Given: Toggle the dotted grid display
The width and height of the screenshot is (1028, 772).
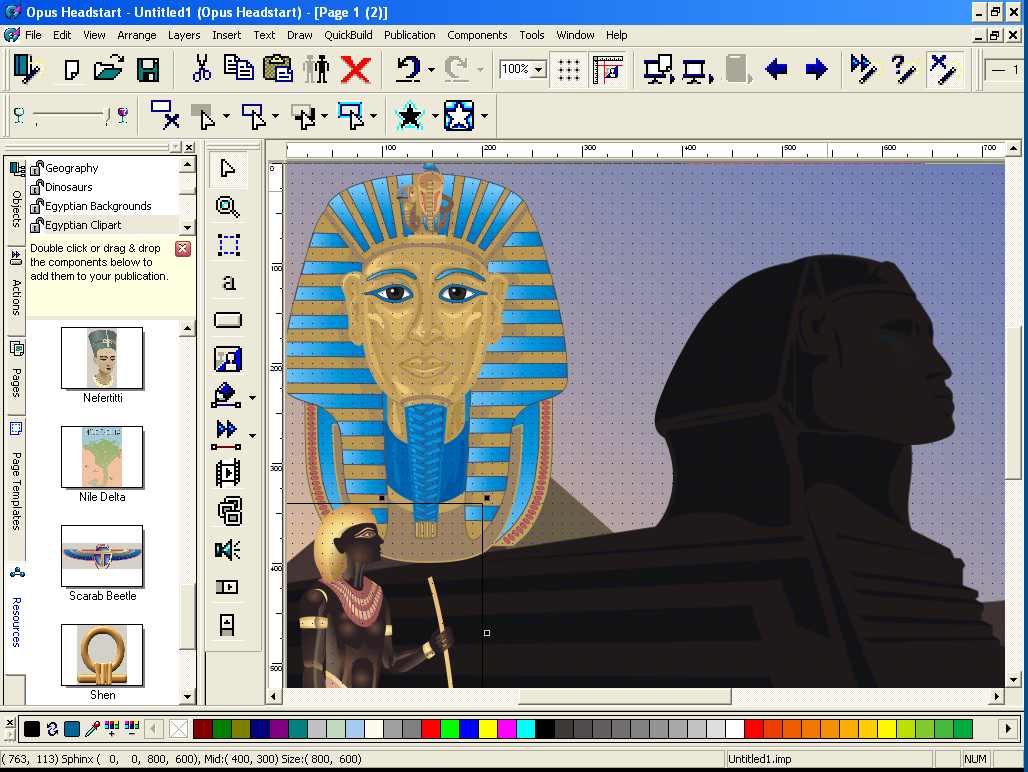Looking at the screenshot, I should coord(568,69).
